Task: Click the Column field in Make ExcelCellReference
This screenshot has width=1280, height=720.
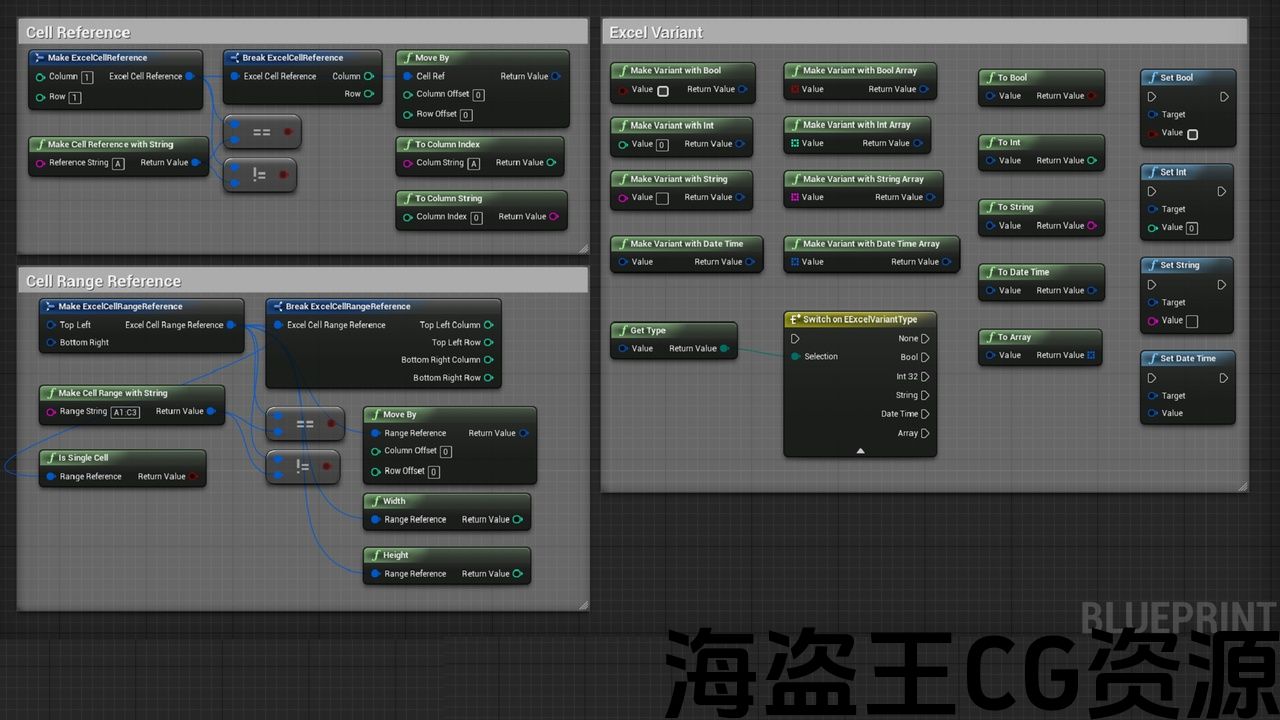Action: click(x=87, y=77)
